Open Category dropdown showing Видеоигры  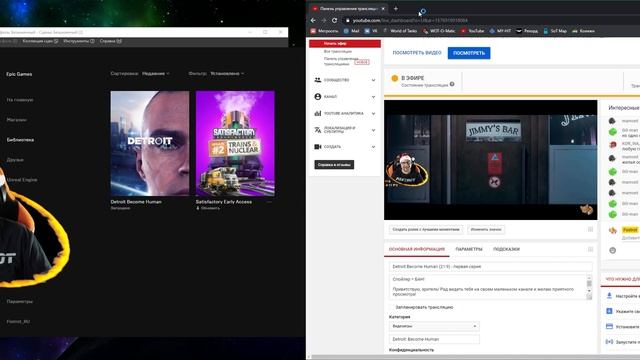pos(434,327)
